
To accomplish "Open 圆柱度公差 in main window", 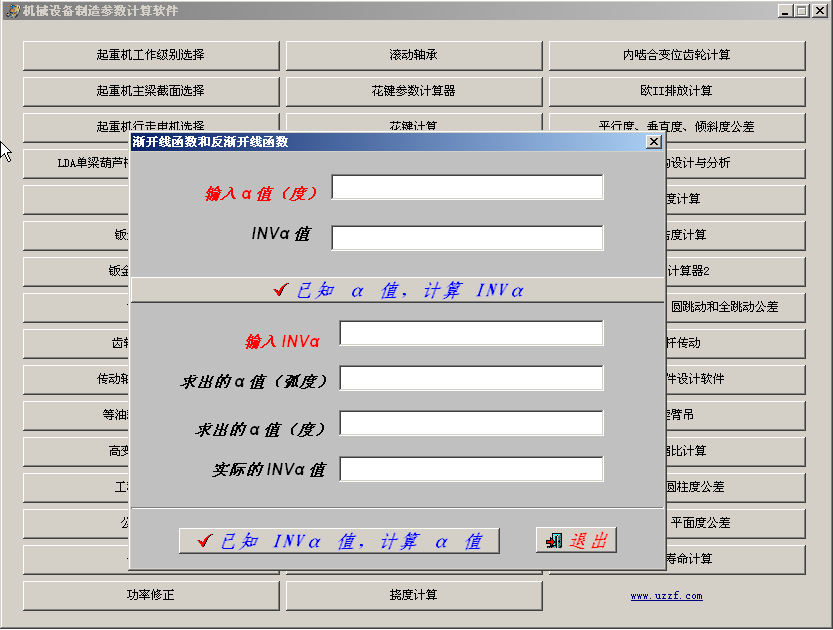I will pyautogui.click(x=736, y=487).
